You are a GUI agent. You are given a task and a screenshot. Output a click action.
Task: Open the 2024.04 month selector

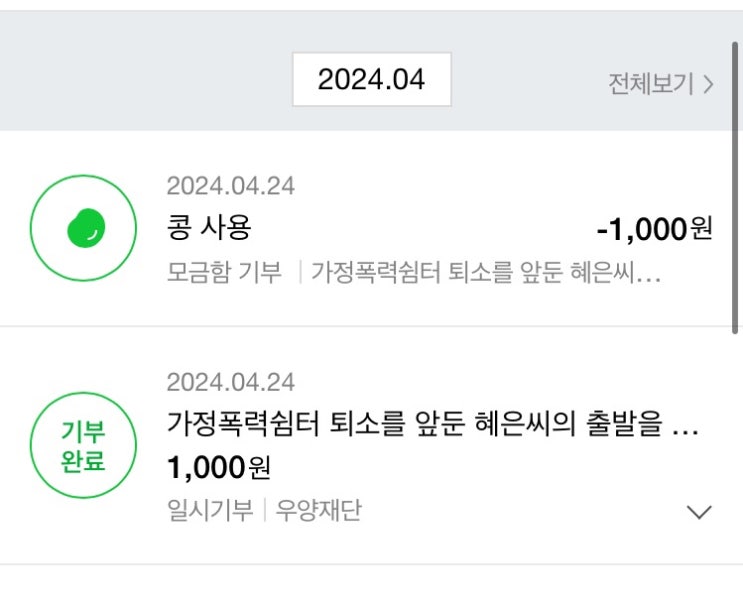pyautogui.click(x=371, y=80)
